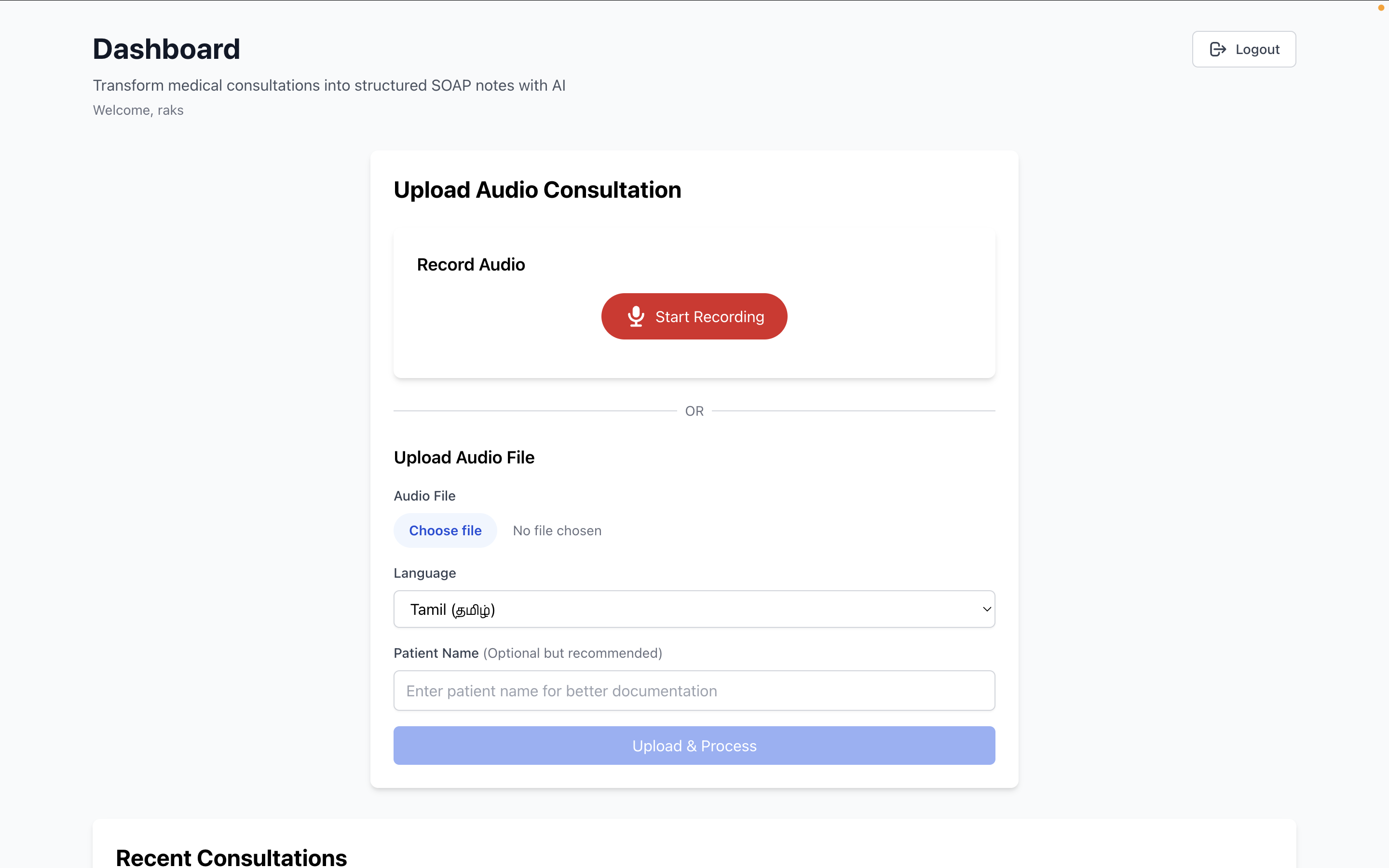Focus the patient name input field
1389x868 pixels.
point(694,691)
